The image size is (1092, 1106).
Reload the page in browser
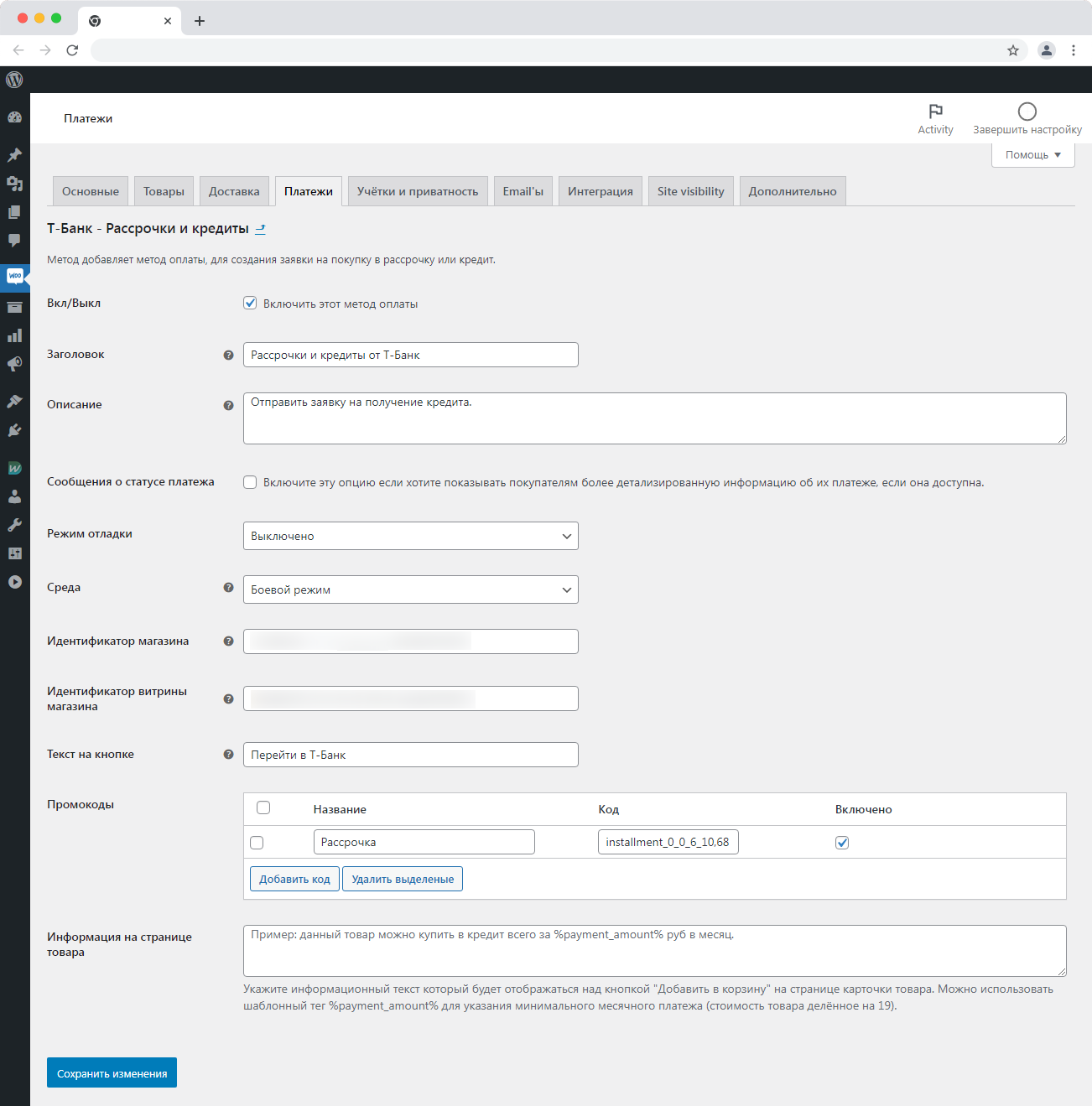click(x=72, y=50)
